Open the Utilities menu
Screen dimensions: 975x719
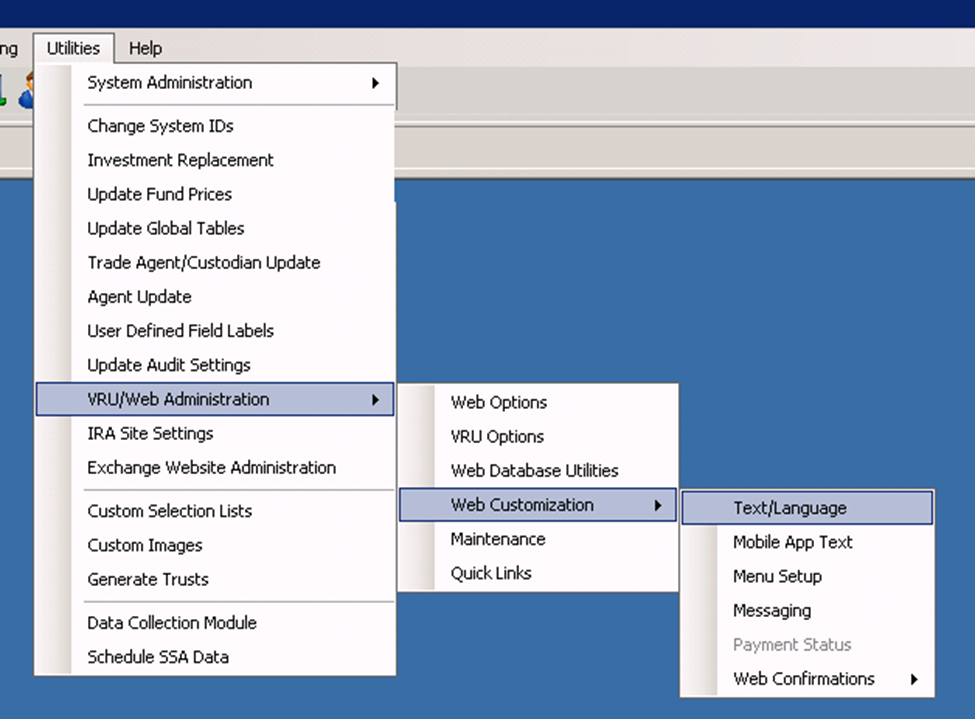click(73, 48)
